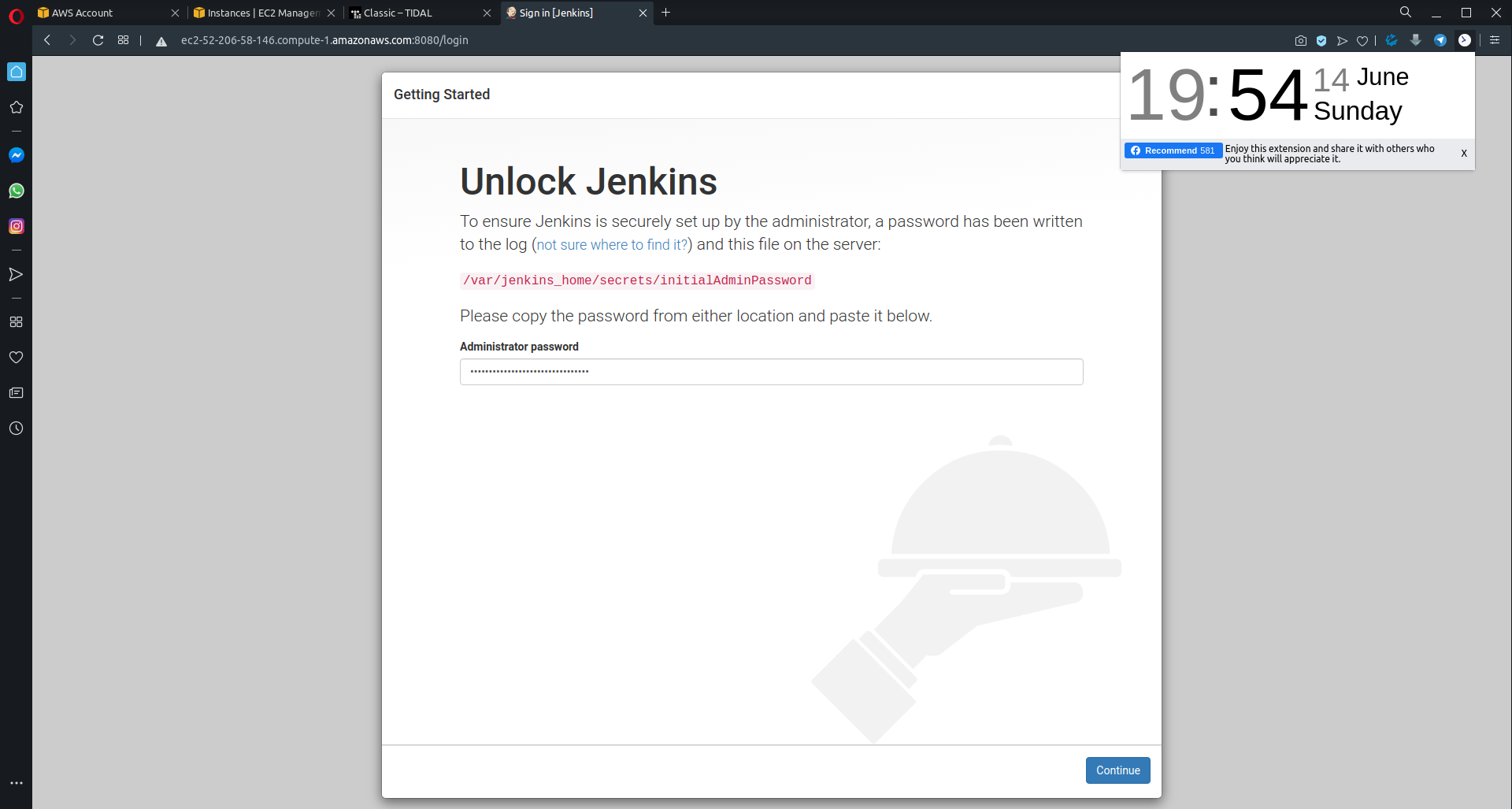Open the Home icon in the sidebar
Viewport: 1512px width, 809px height.
pyautogui.click(x=17, y=72)
